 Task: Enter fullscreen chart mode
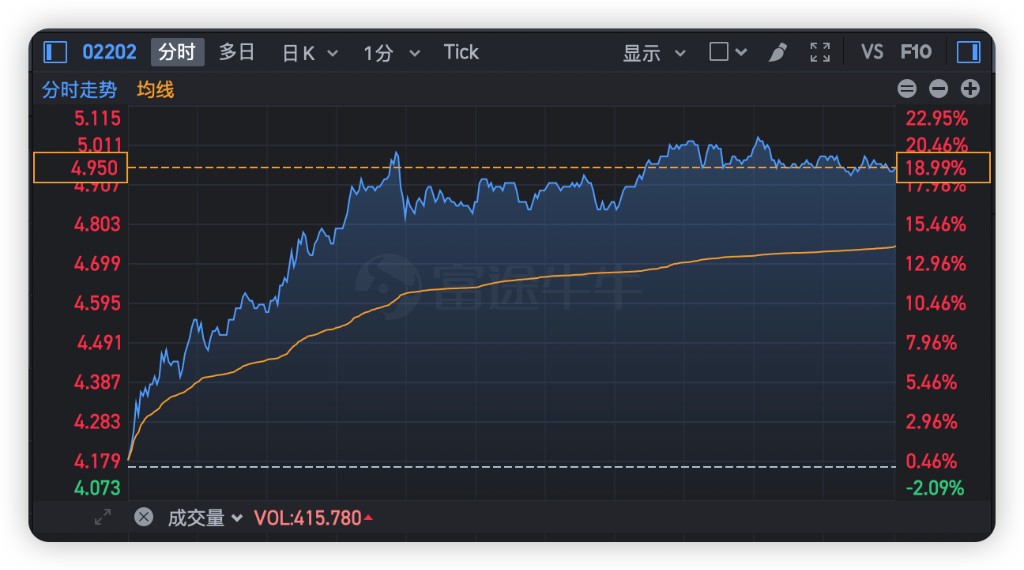(820, 52)
